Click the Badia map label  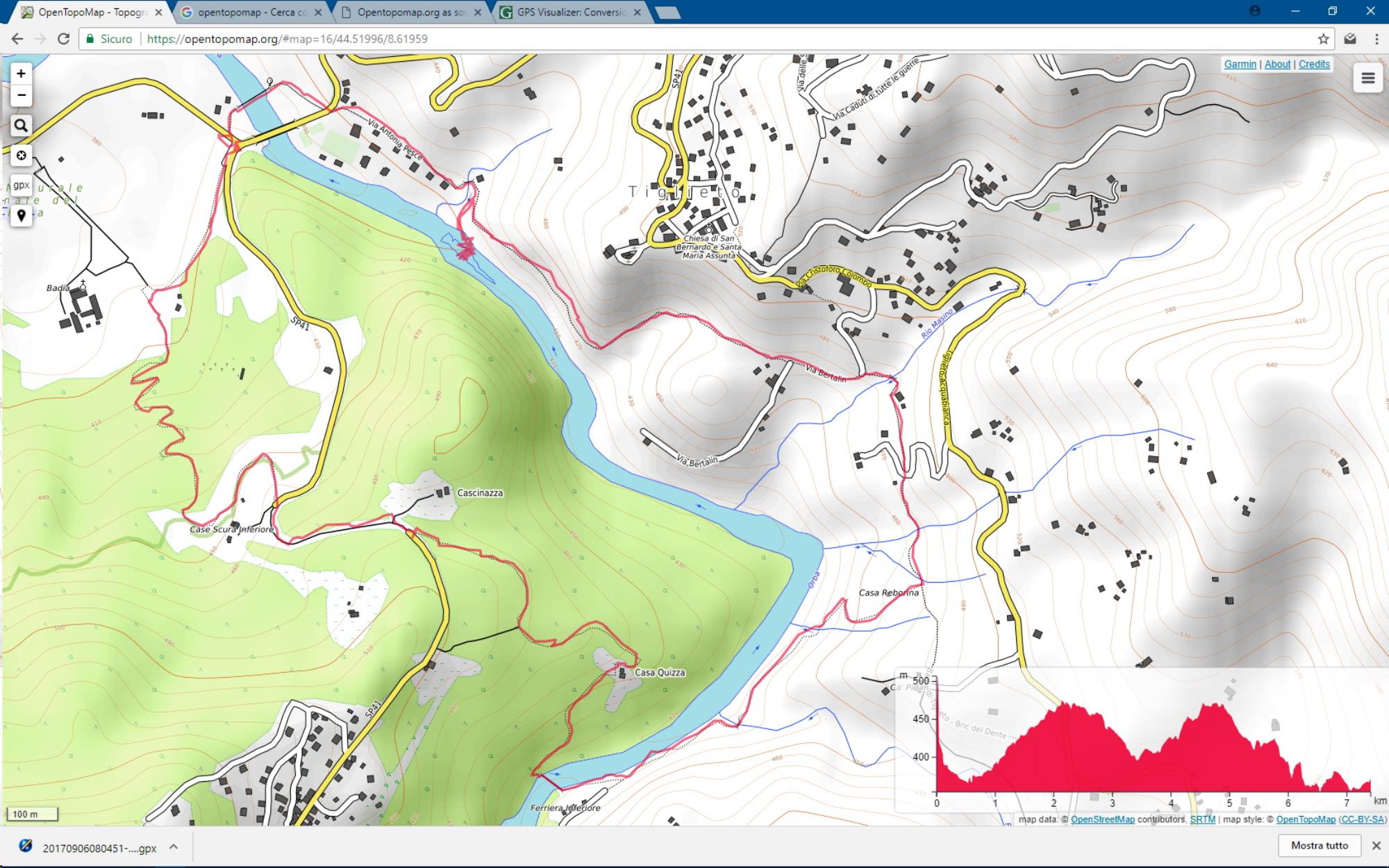click(x=58, y=287)
